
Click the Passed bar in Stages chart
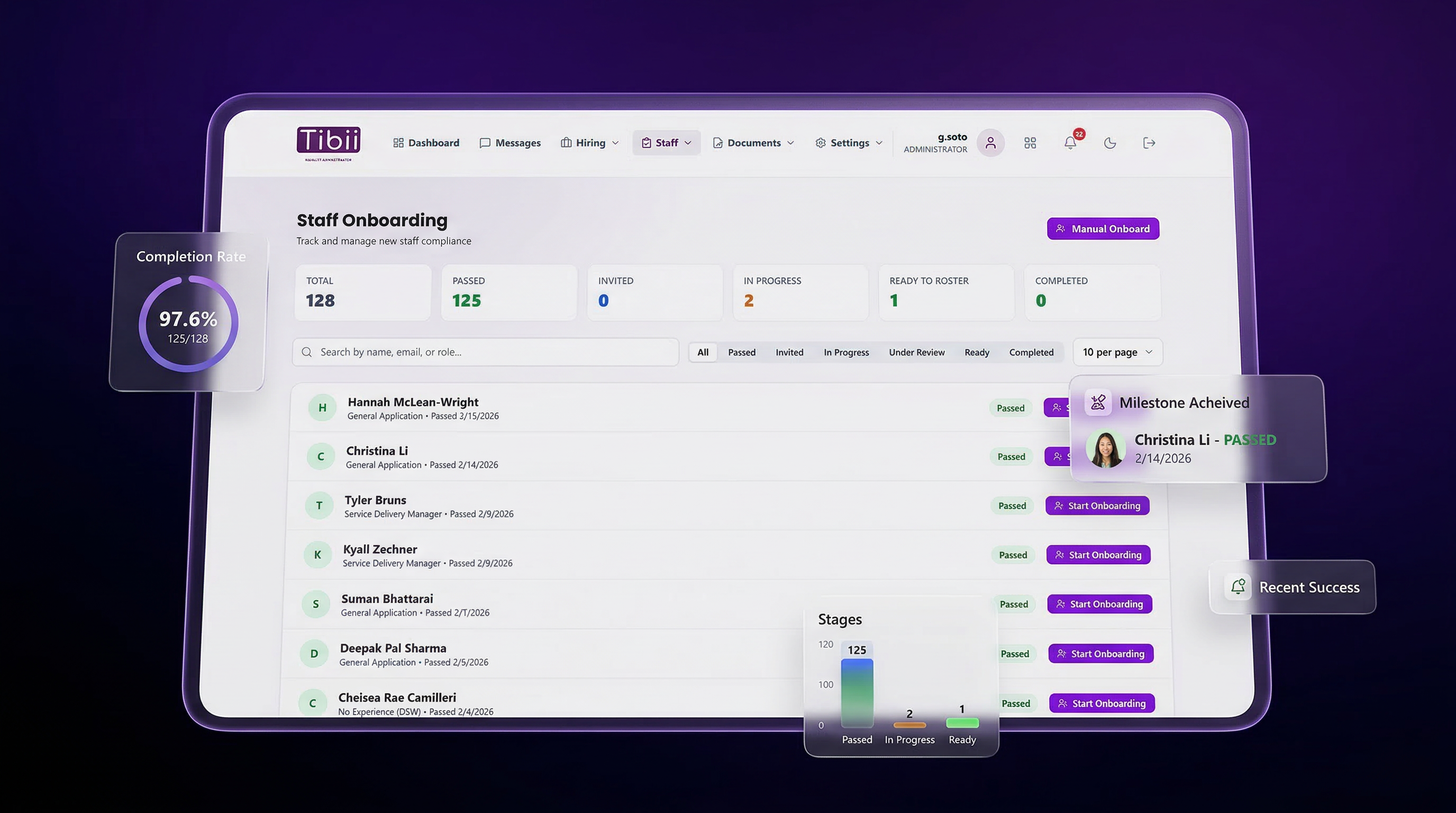point(857,692)
